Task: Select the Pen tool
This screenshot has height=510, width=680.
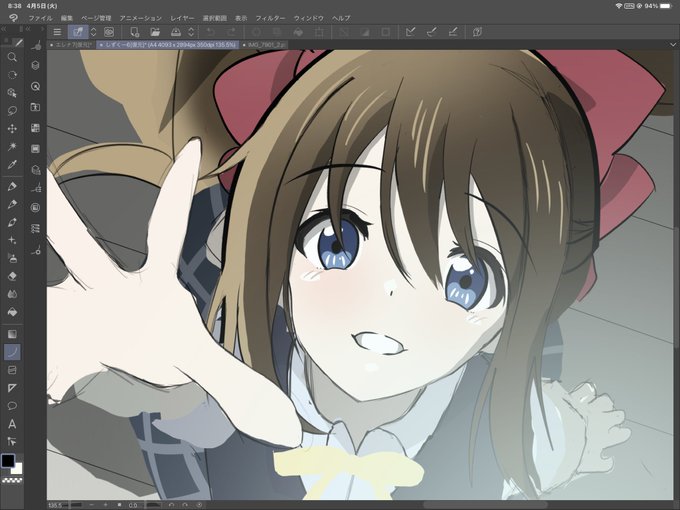Action: (x=12, y=186)
